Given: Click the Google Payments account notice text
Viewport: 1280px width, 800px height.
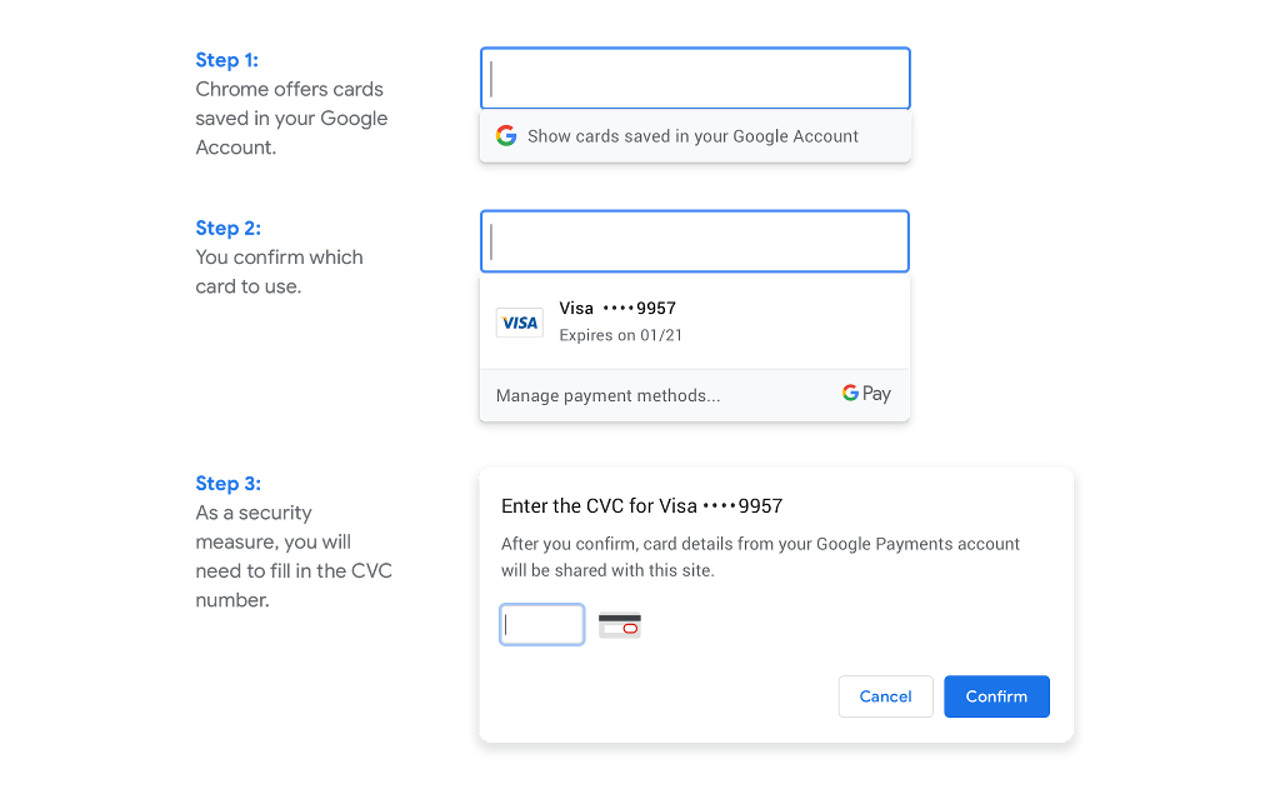Looking at the screenshot, I should click(x=760, y=557).
